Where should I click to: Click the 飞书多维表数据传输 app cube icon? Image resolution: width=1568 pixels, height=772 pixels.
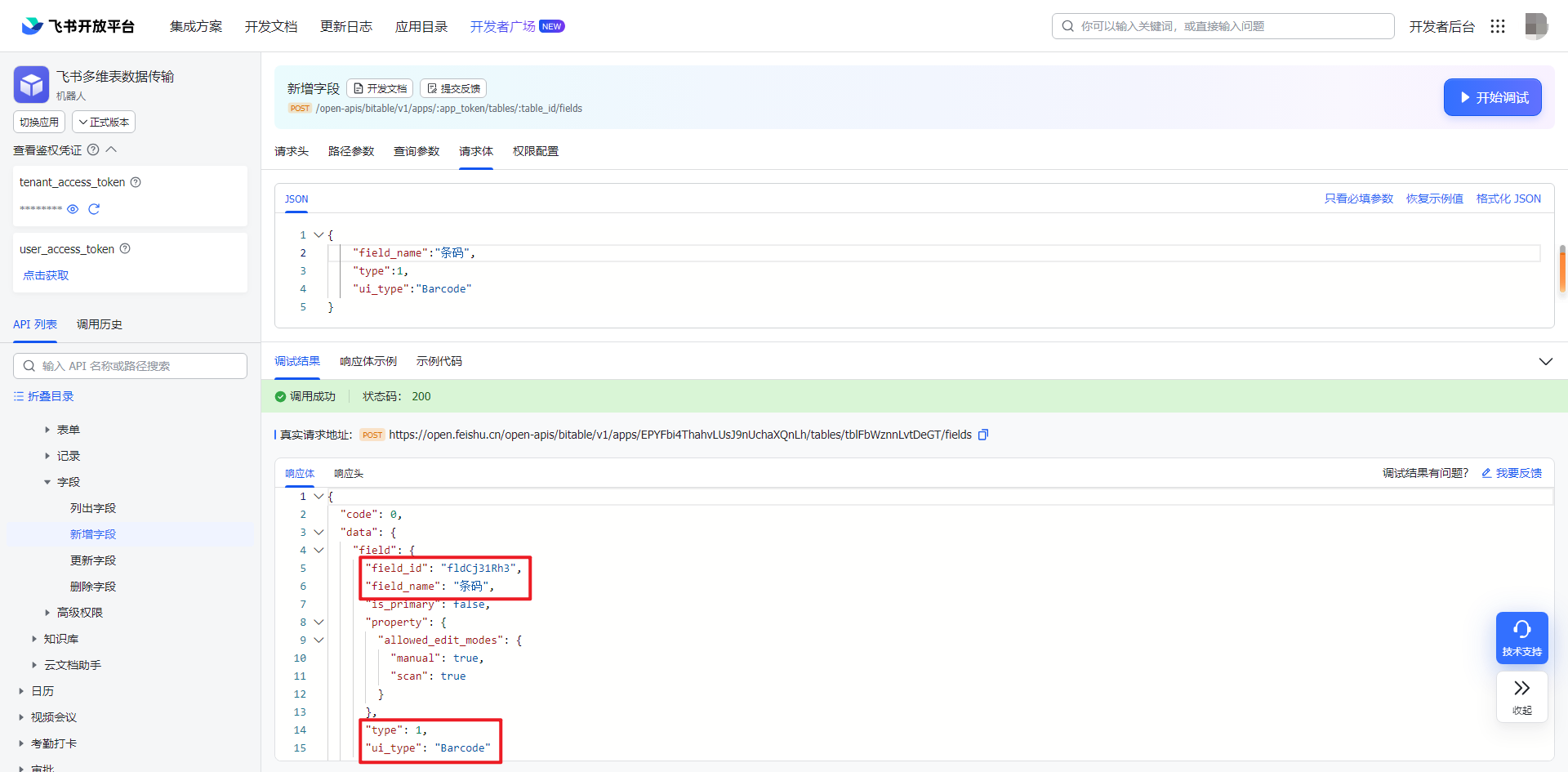point(31,84)
